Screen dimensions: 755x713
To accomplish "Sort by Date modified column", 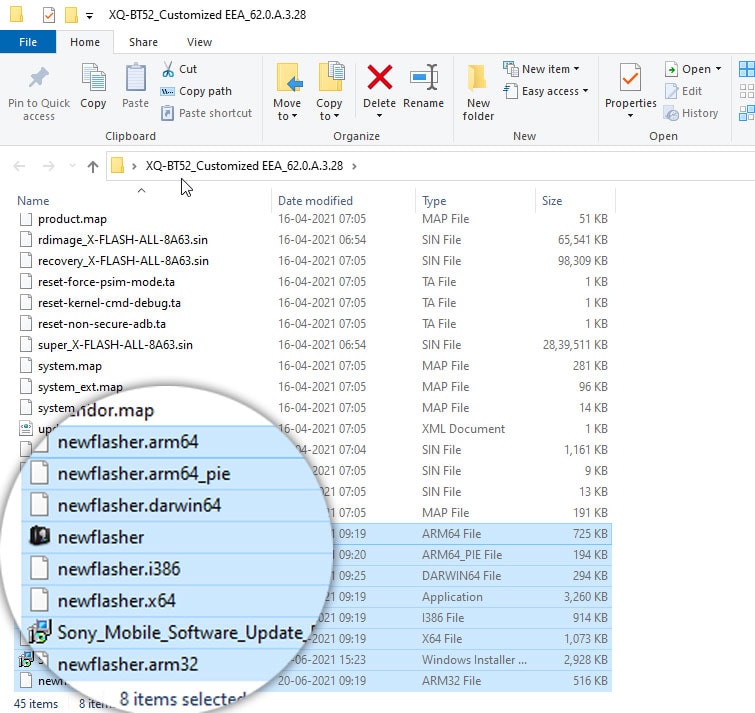I will (315, 201).
